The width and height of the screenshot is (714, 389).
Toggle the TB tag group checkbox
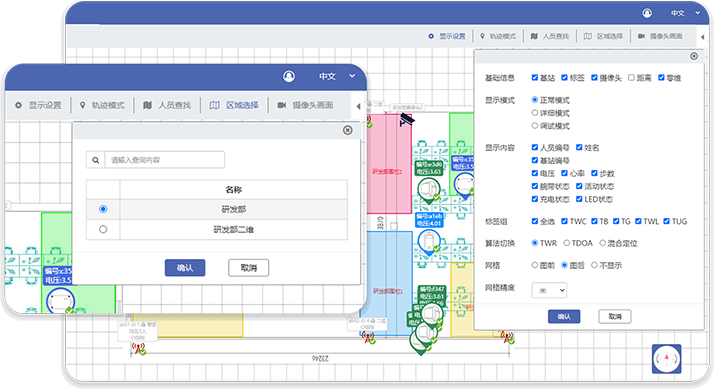(594, 221)
